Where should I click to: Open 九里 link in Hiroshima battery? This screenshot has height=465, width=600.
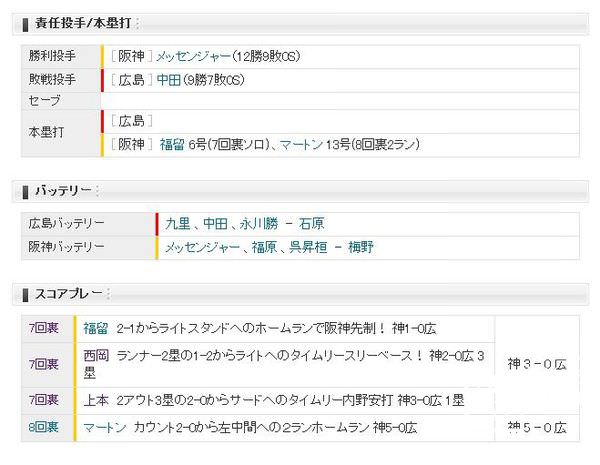click(x=178, y=224)
